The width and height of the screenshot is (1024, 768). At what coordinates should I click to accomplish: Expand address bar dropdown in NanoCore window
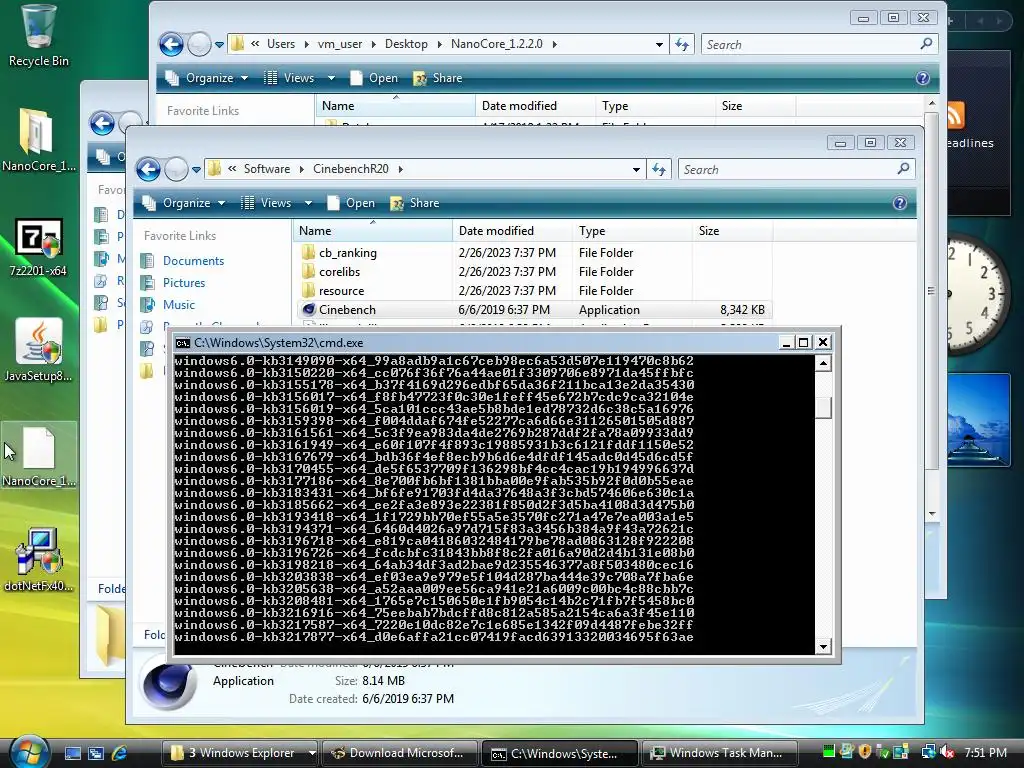point(659,45)
